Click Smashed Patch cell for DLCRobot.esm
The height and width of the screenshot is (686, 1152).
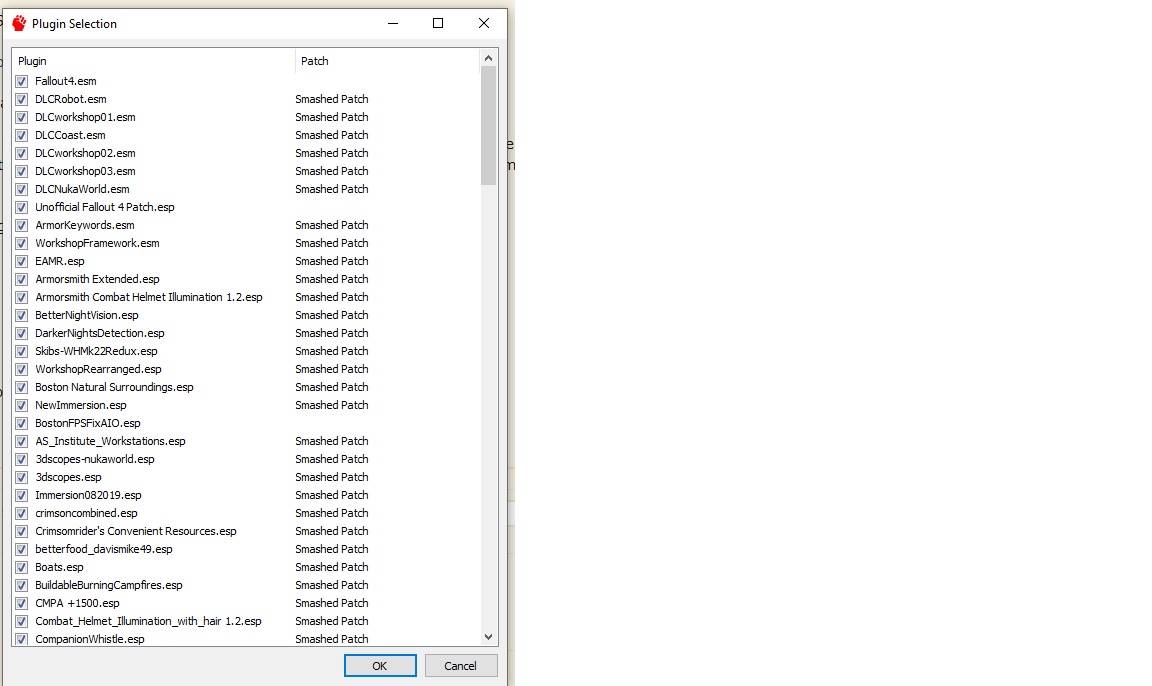pyautogui.click(x=332, y=99)
